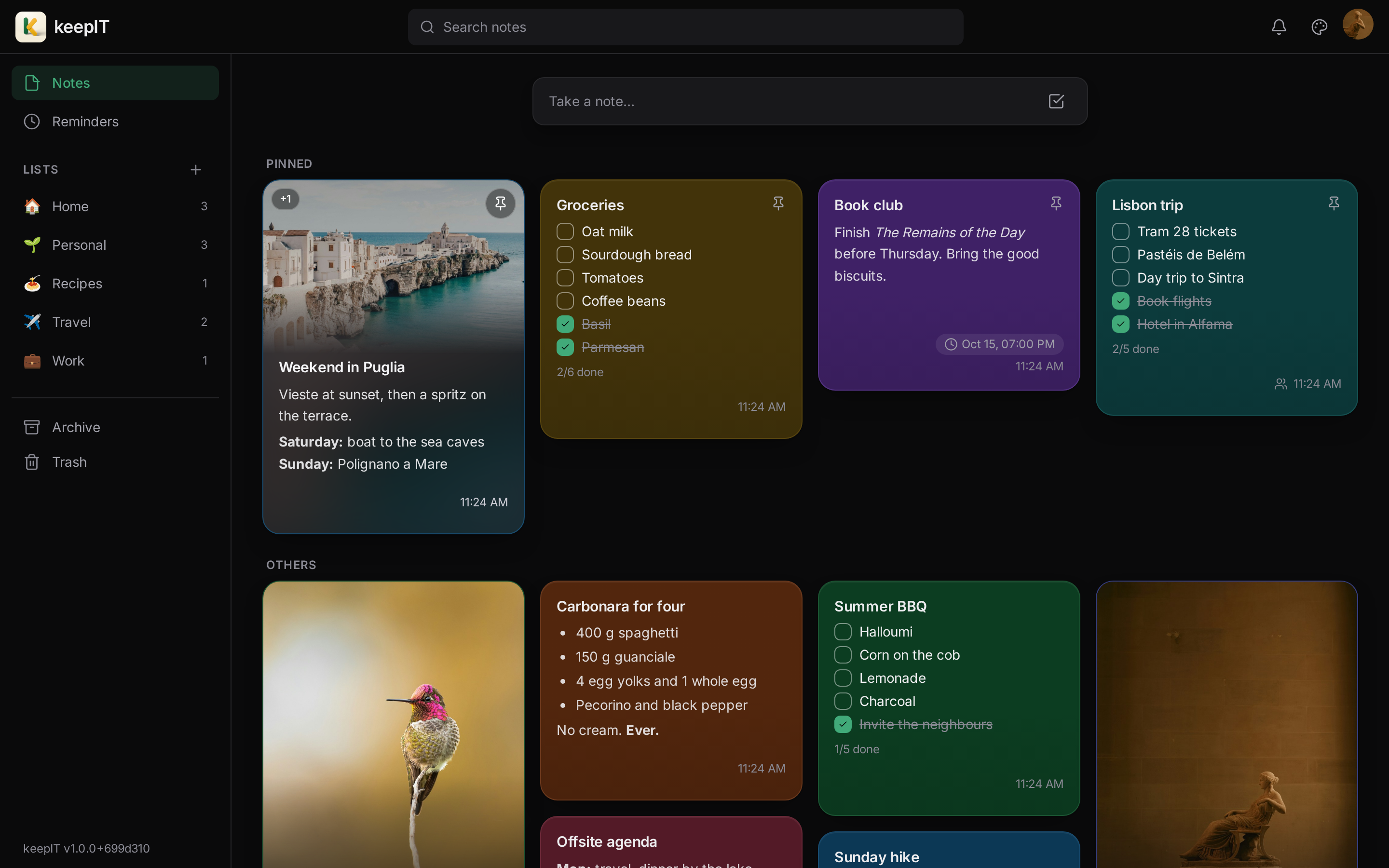Select the Recipes list

coord(115,284)
